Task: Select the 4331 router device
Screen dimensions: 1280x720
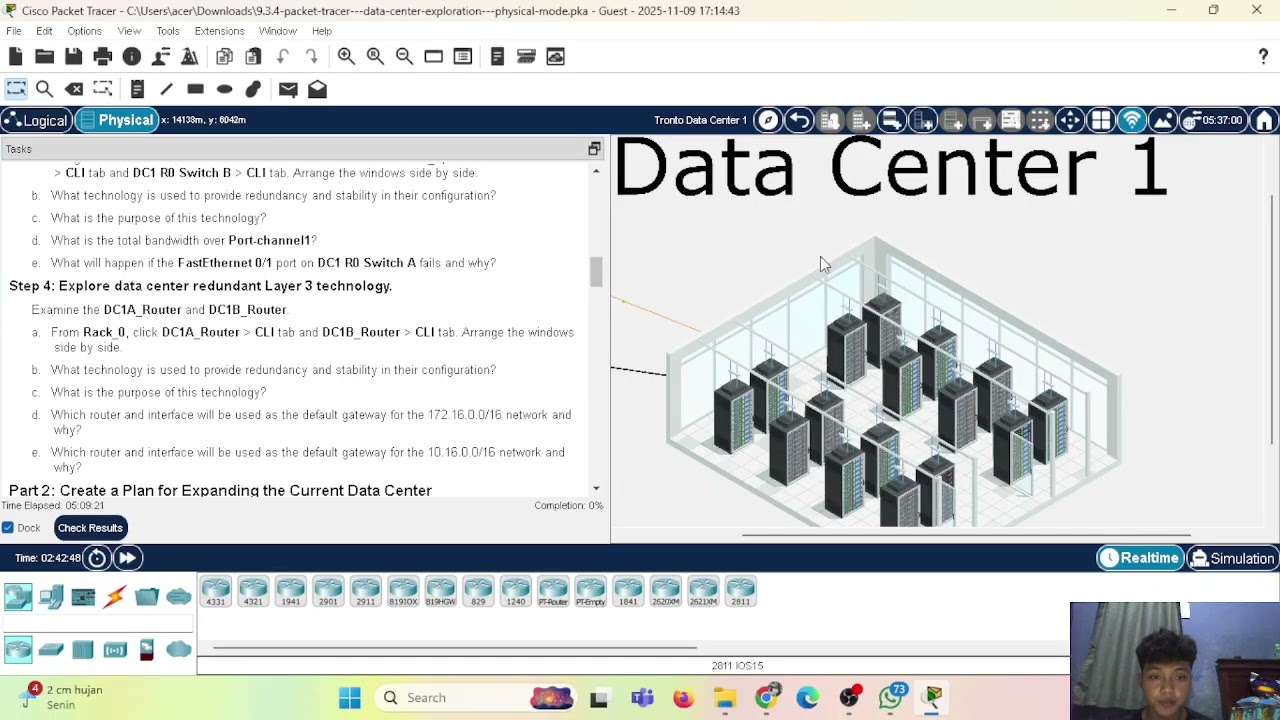Action: tap(216, 591)
